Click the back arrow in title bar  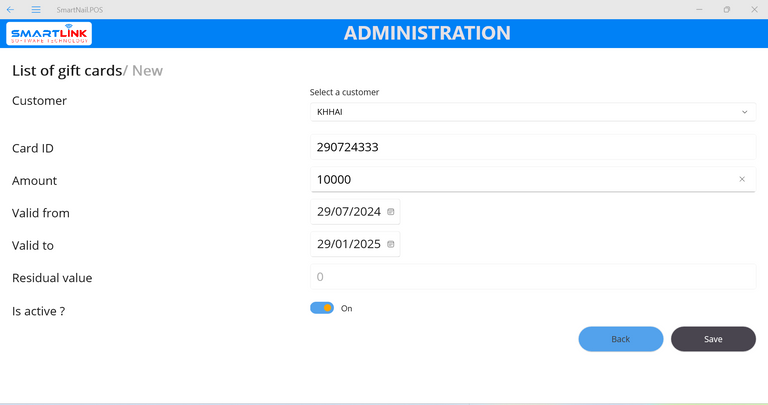click(10, 9)
